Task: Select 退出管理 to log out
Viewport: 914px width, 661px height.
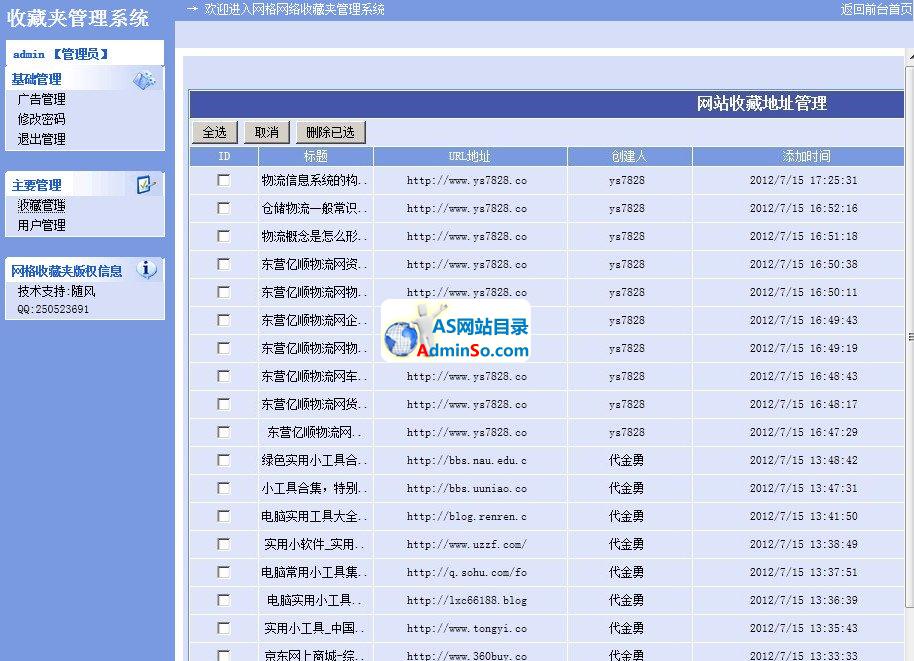Action: [x=41, y=139]
